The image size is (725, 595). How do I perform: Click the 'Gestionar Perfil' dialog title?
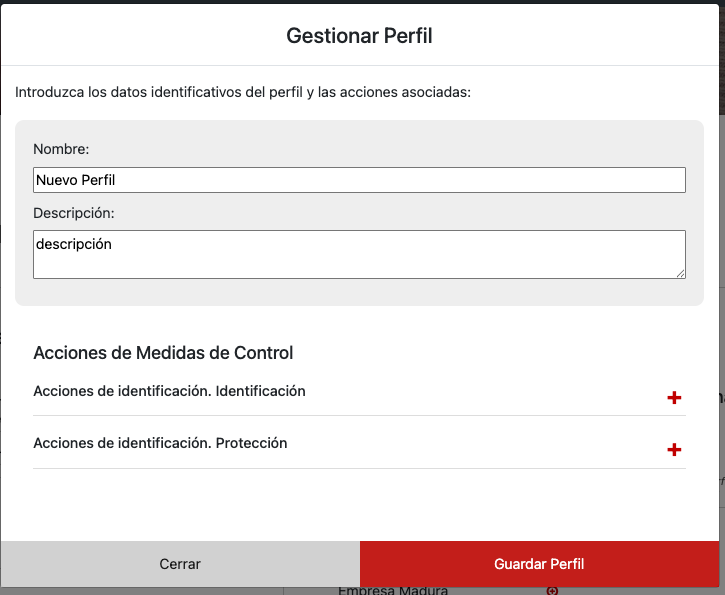pos(359,36)
